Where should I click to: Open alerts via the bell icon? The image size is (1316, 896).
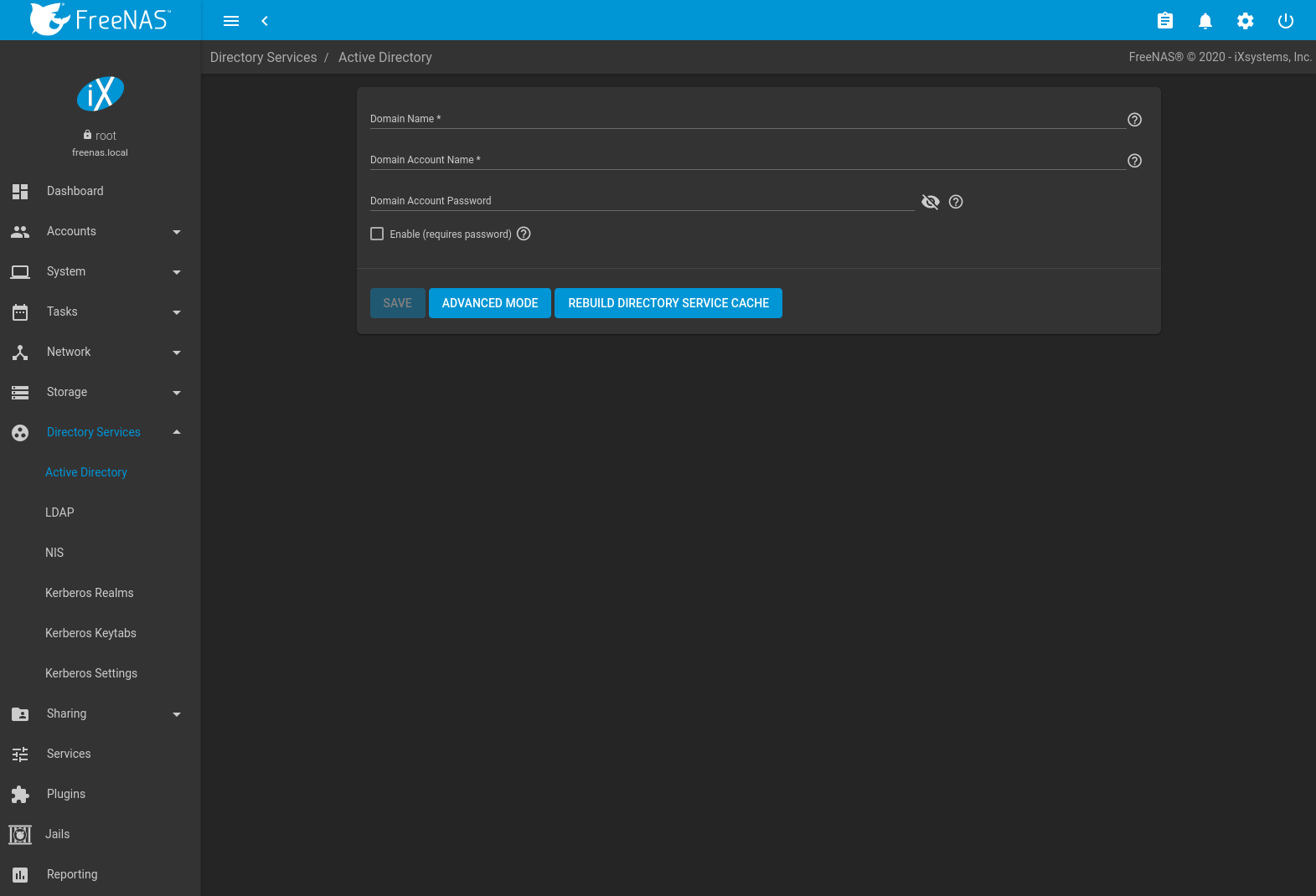click(1205, 21)
